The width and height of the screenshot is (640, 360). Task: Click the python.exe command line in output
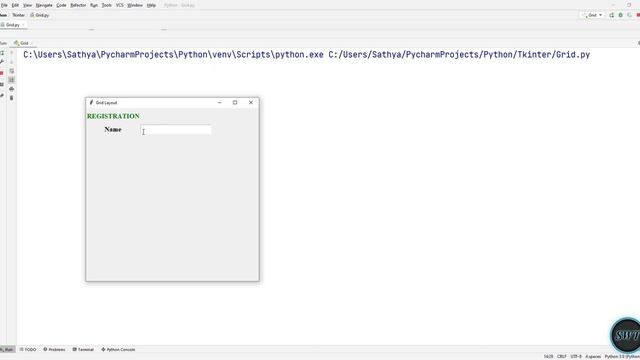[307, 55]
